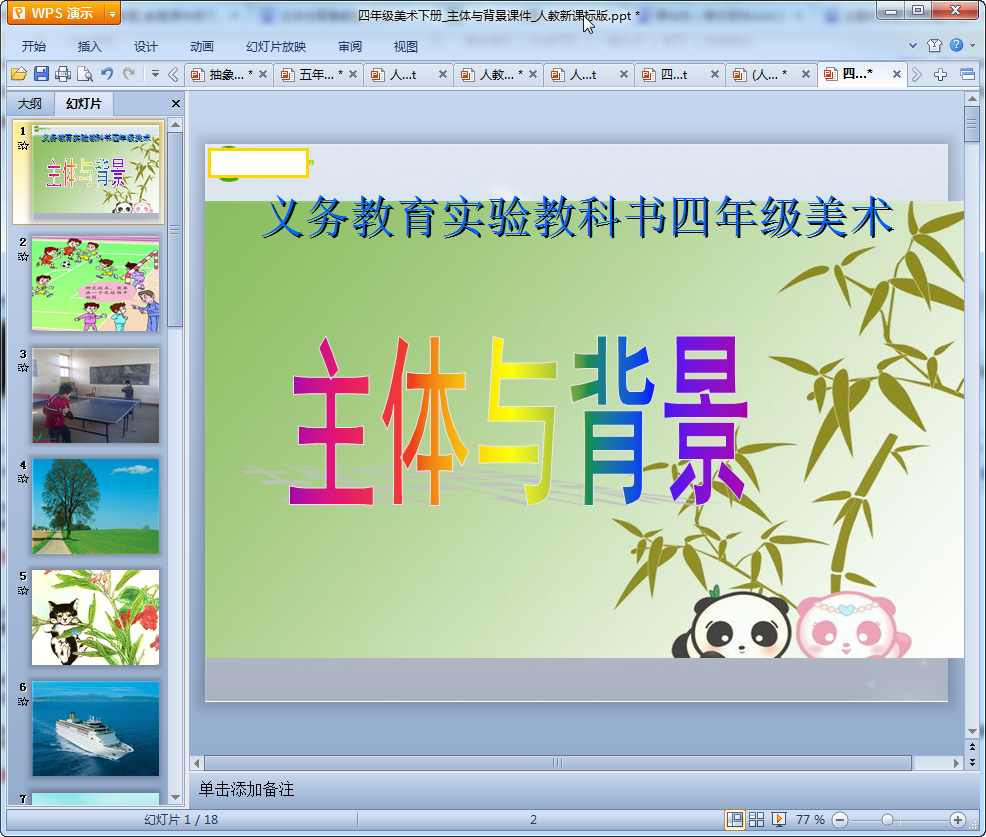Image resolution: width=986 pixels, height=837 pixels.
Task: Print using the printer icon
Action: (x=63, y=74)
